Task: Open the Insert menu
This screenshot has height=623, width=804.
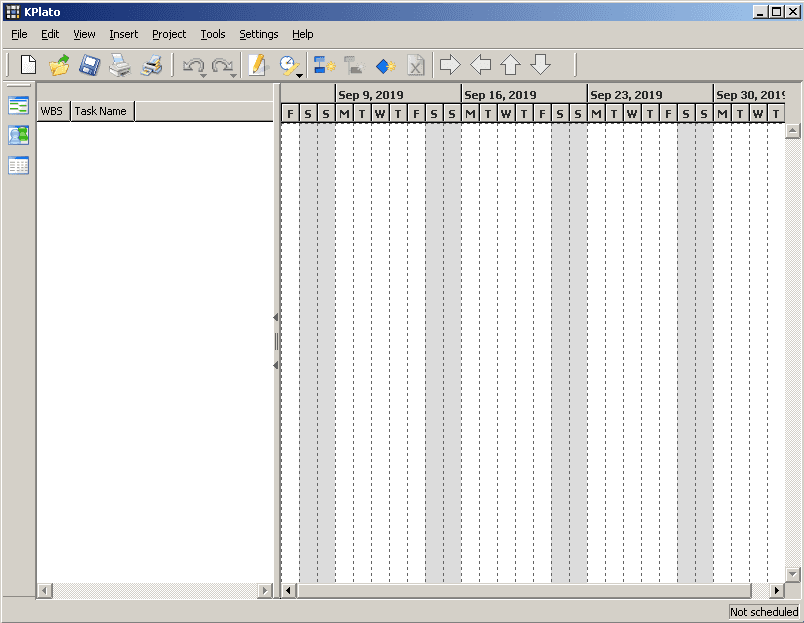Action: pyautogui.click(x=124, y=34)
